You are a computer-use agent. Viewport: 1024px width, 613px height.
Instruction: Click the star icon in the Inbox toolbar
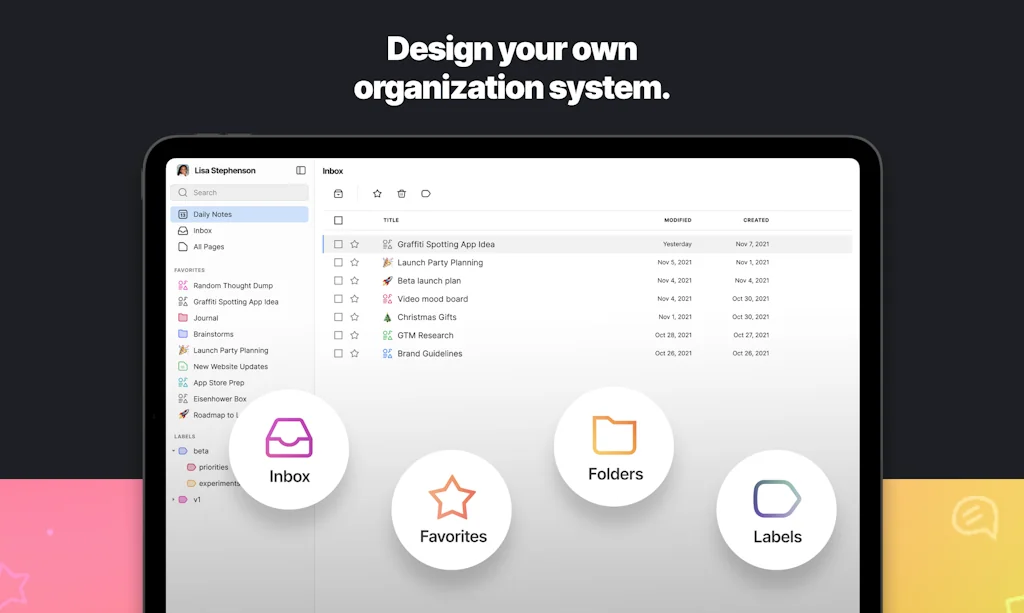point(377,194)
